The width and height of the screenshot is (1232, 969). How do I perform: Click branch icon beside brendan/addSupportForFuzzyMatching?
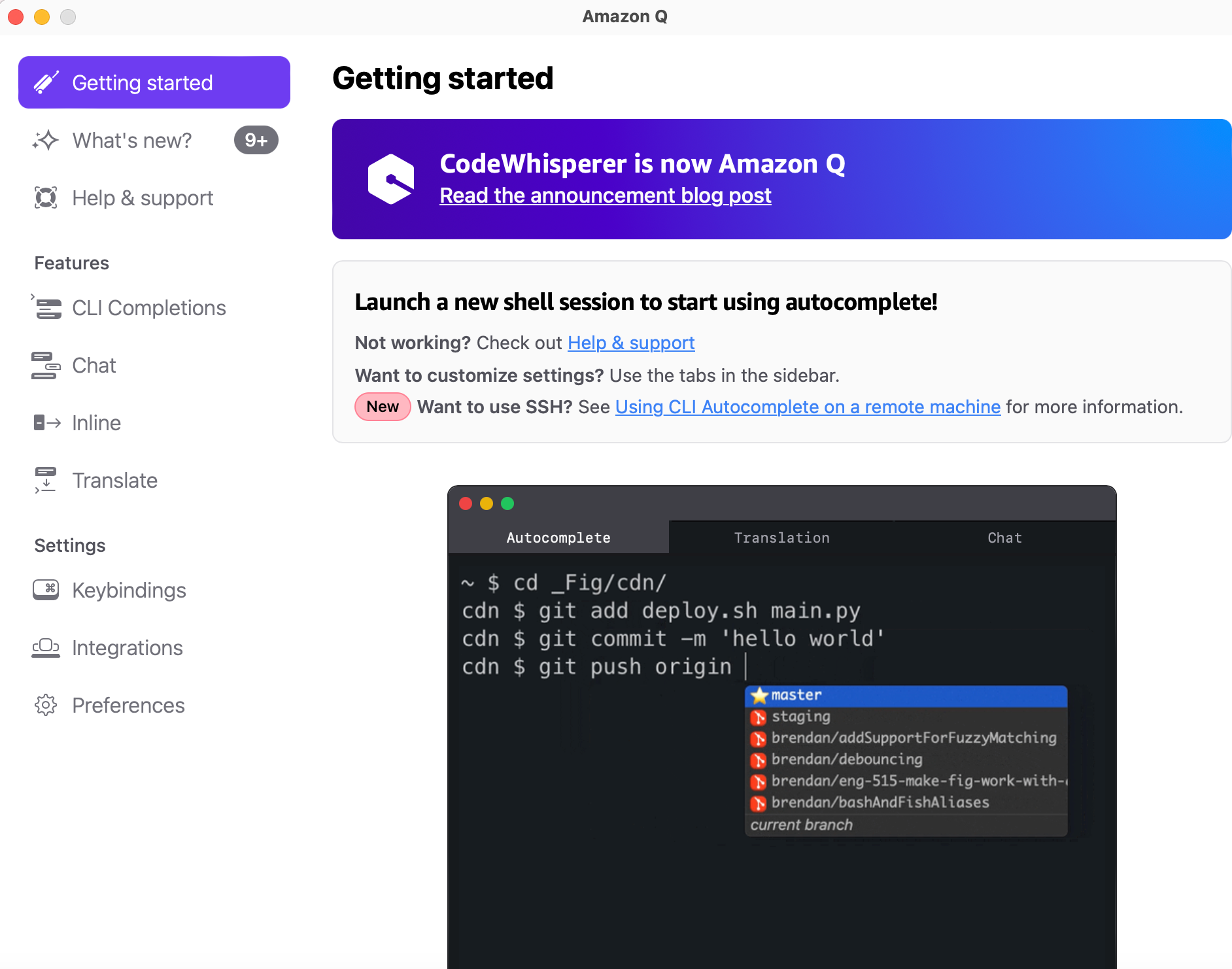(759, 739)
